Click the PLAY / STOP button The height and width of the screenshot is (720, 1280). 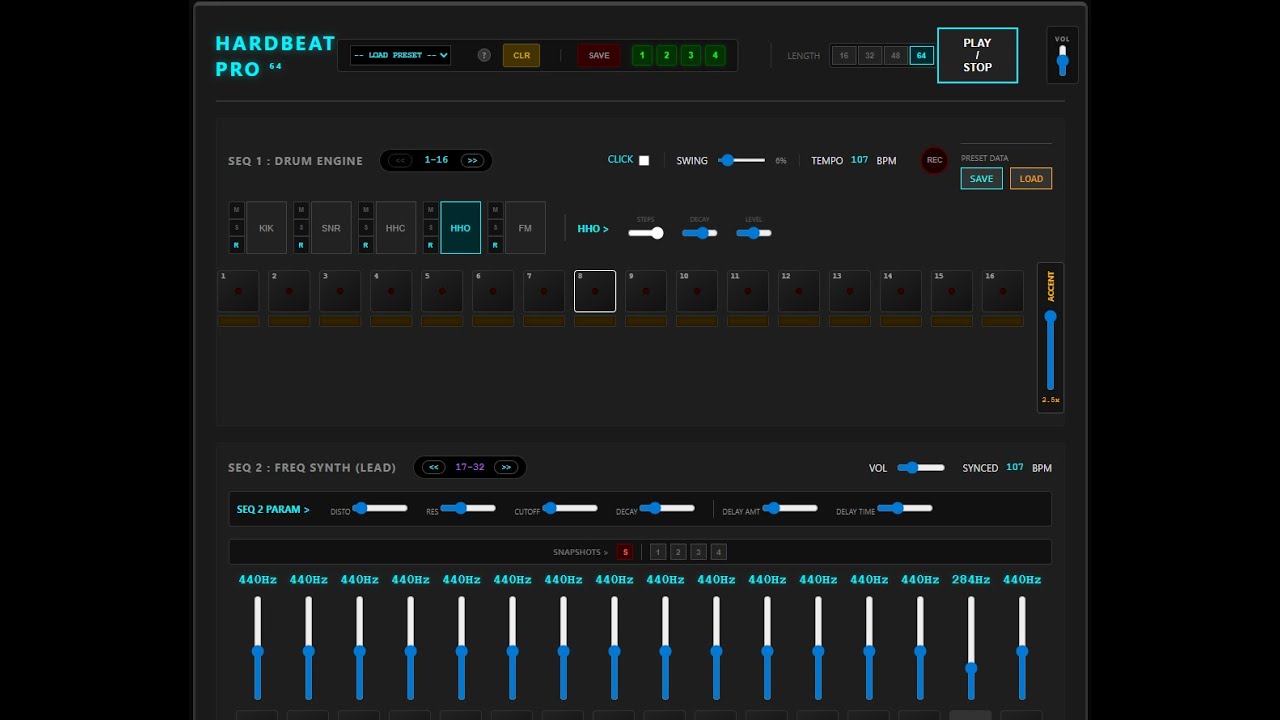click(x=977, y=55)
